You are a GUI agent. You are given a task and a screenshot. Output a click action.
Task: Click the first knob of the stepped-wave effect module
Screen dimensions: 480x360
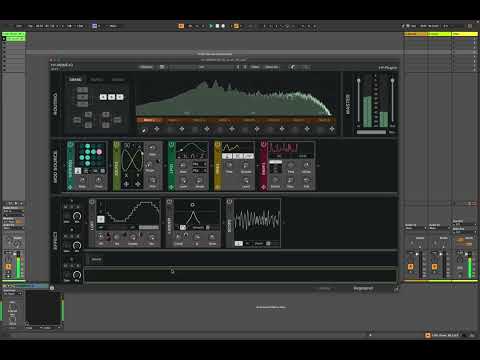(x=101, y=237)
